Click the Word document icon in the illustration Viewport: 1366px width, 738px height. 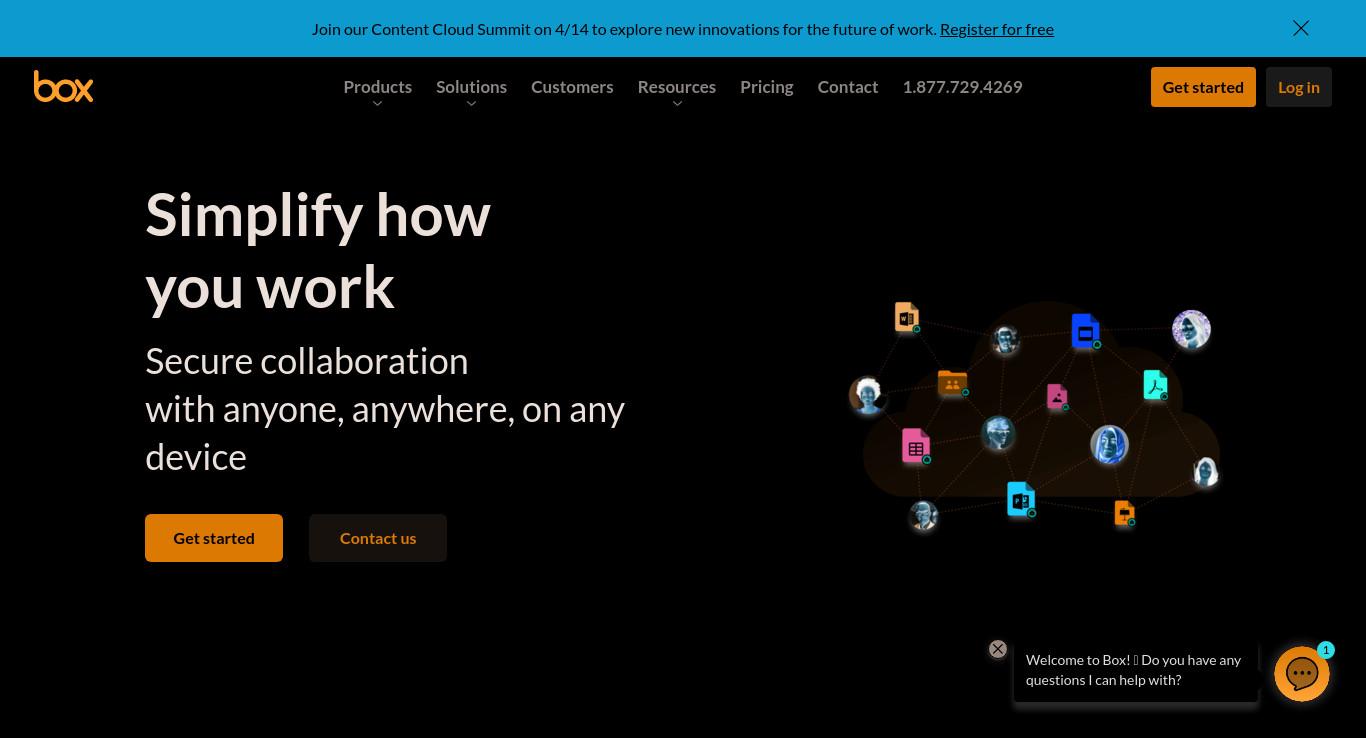(x=907, y=317)
